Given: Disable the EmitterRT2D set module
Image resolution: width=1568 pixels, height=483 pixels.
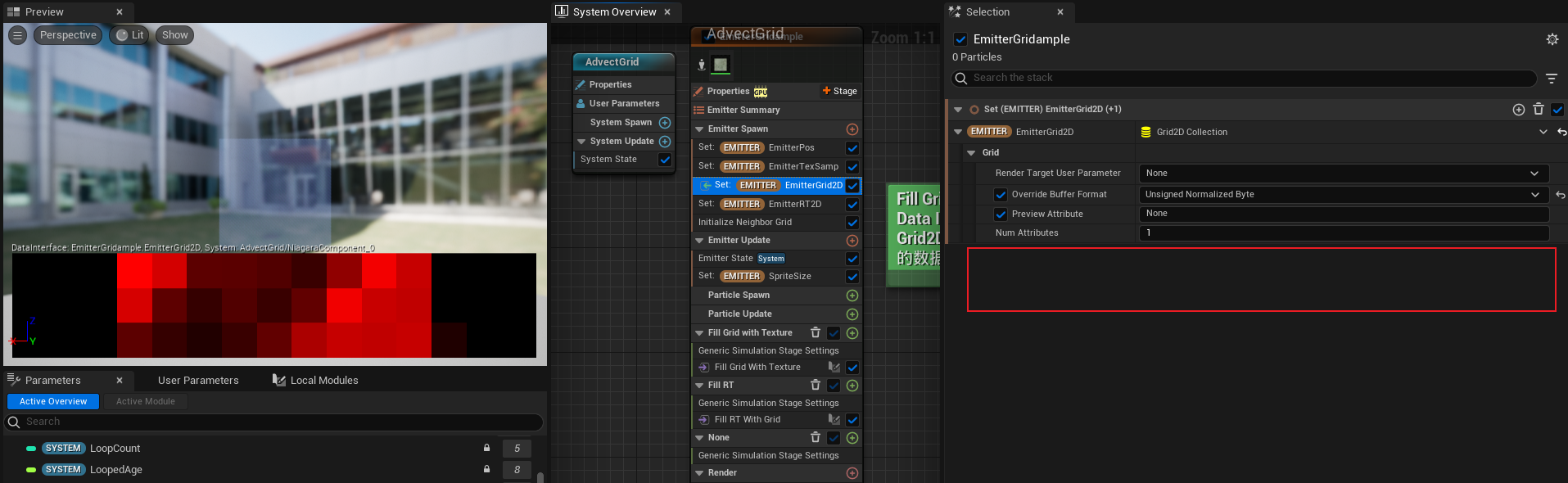Looking at the screenshot, I should pyautogui.click(x=852, y=205).
